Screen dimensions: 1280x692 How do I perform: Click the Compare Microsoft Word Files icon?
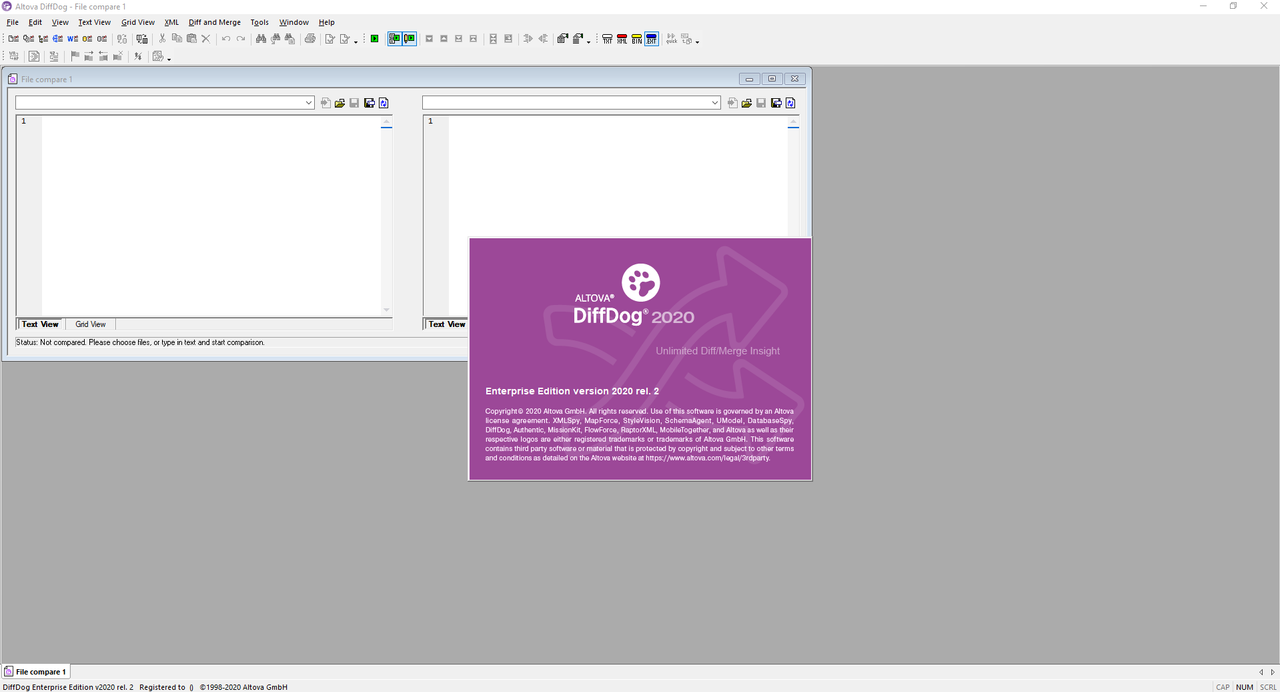pos(72,39)
